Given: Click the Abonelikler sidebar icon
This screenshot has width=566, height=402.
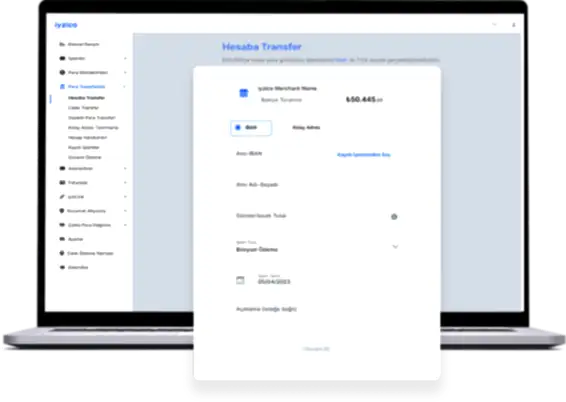Looking at the screenshot, I should tap(62, 169).
